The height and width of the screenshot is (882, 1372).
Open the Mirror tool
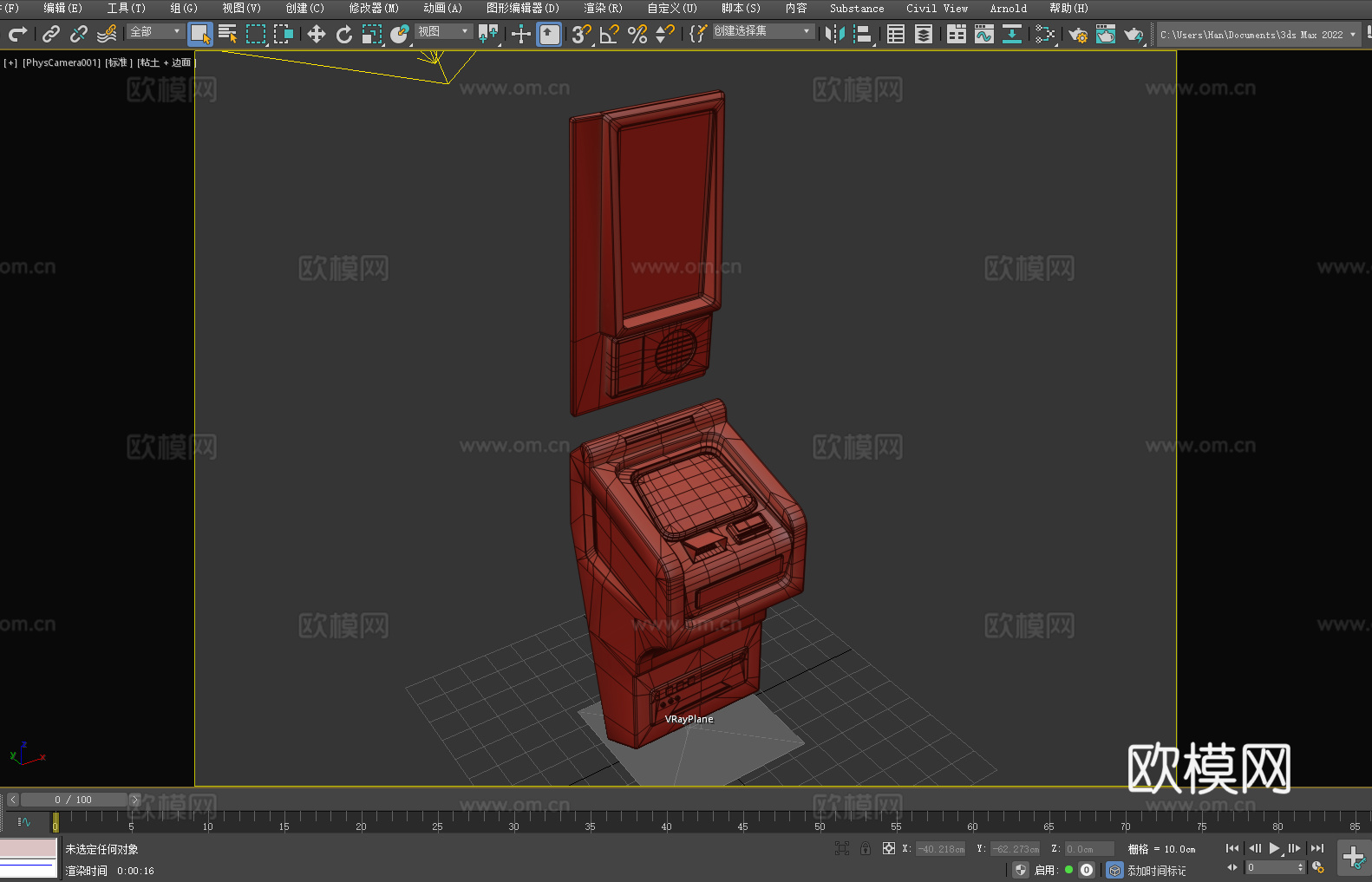834,34
